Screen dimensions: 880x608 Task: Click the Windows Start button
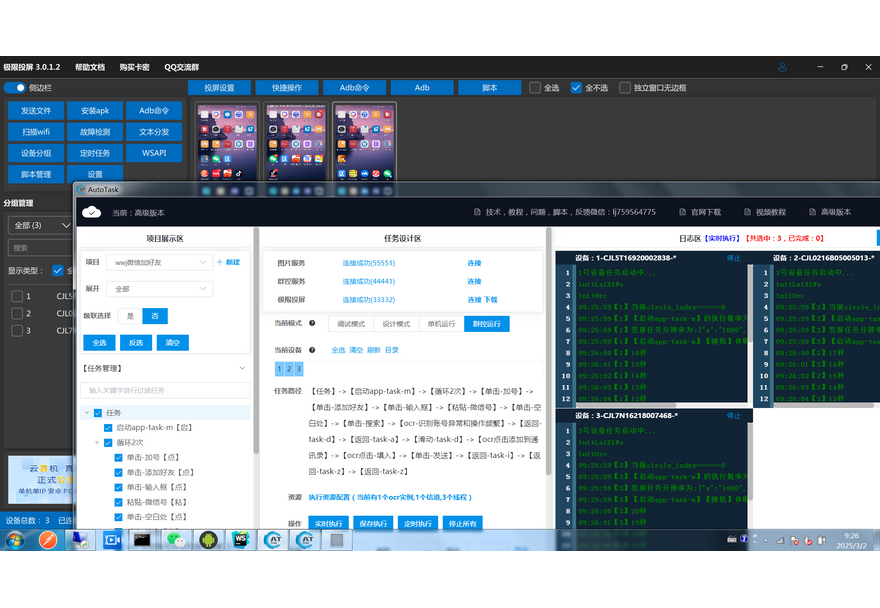pos(15,540)
